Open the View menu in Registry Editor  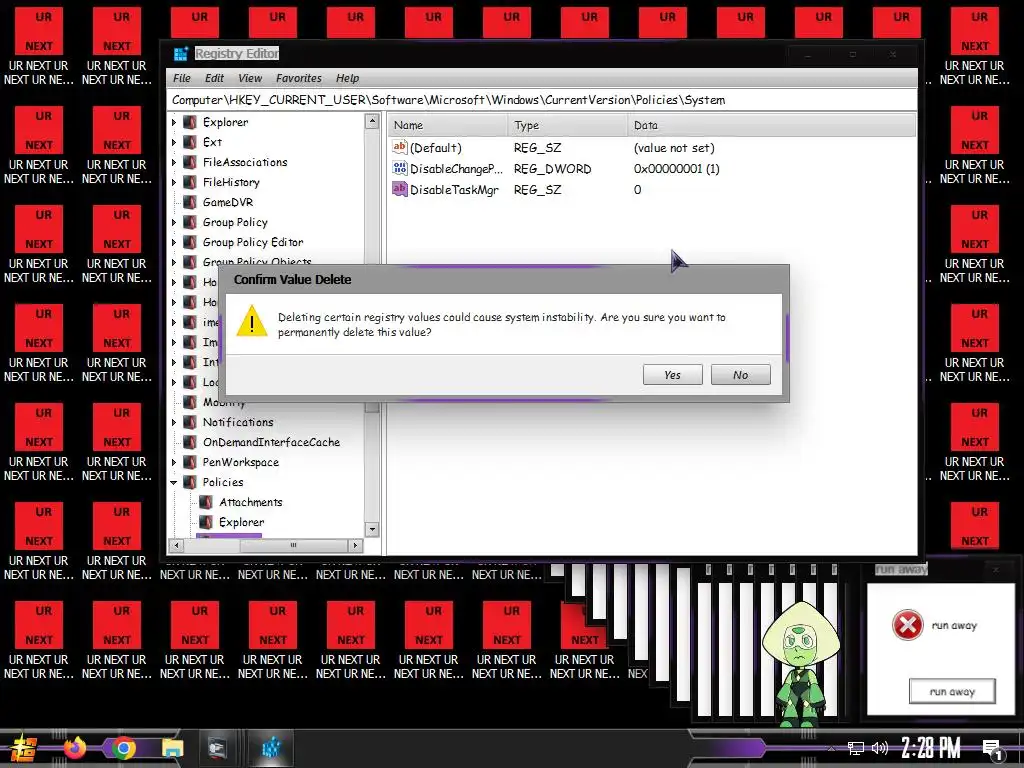[250, 78]
